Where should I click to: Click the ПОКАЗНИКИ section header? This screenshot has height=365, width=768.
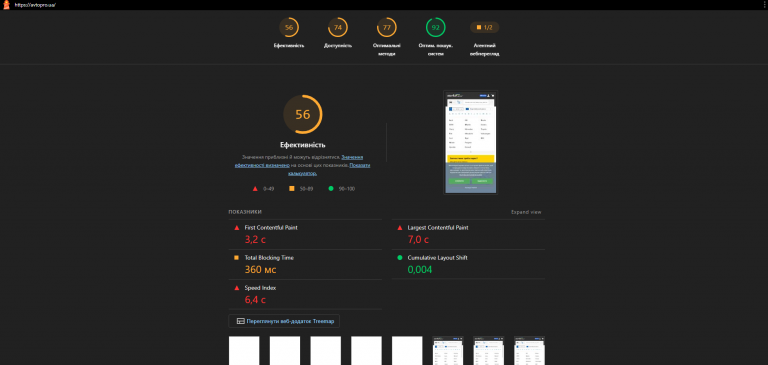(x=245, y=212)
